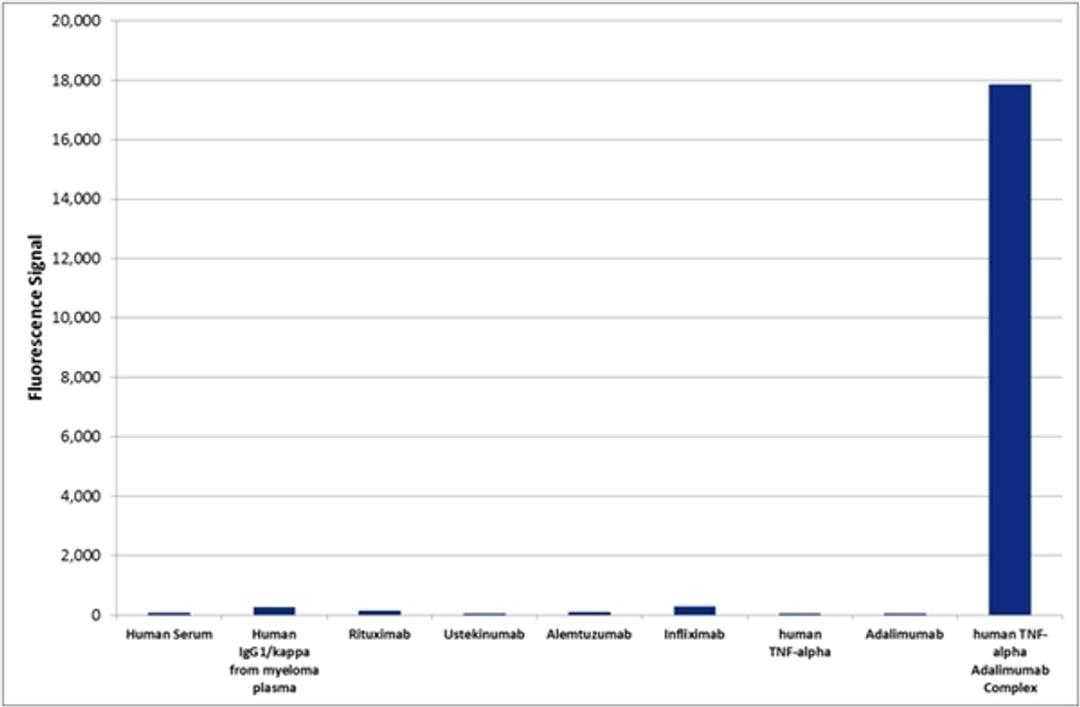This screenshot has height=707, width=1080.
Task: Click the Rituximab category label
Action: coord(378,633)
